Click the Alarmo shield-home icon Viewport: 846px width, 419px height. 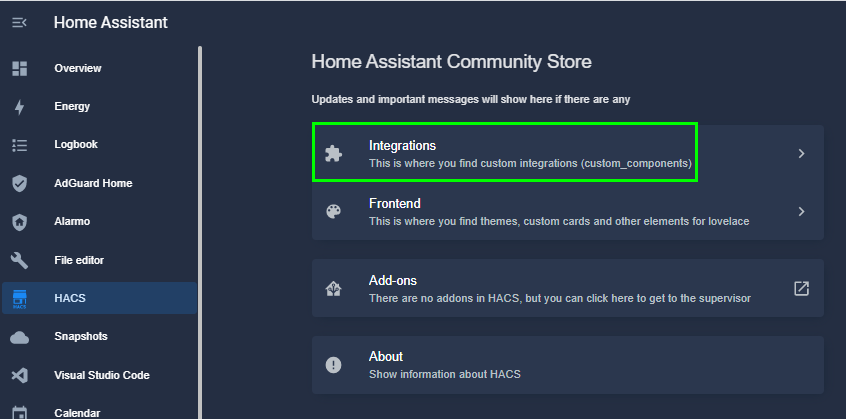[x=19, y=222]
